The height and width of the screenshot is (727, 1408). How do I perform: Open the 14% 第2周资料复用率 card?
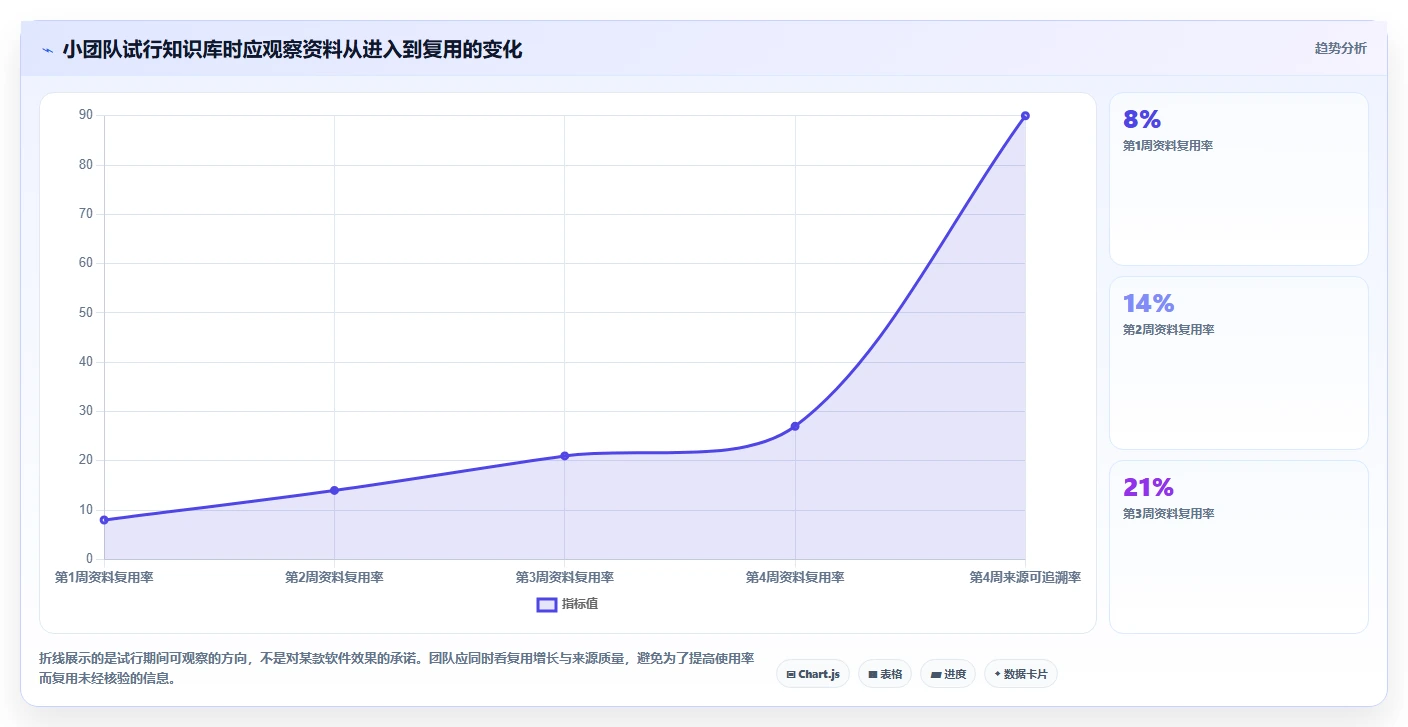coord(1238,363)
